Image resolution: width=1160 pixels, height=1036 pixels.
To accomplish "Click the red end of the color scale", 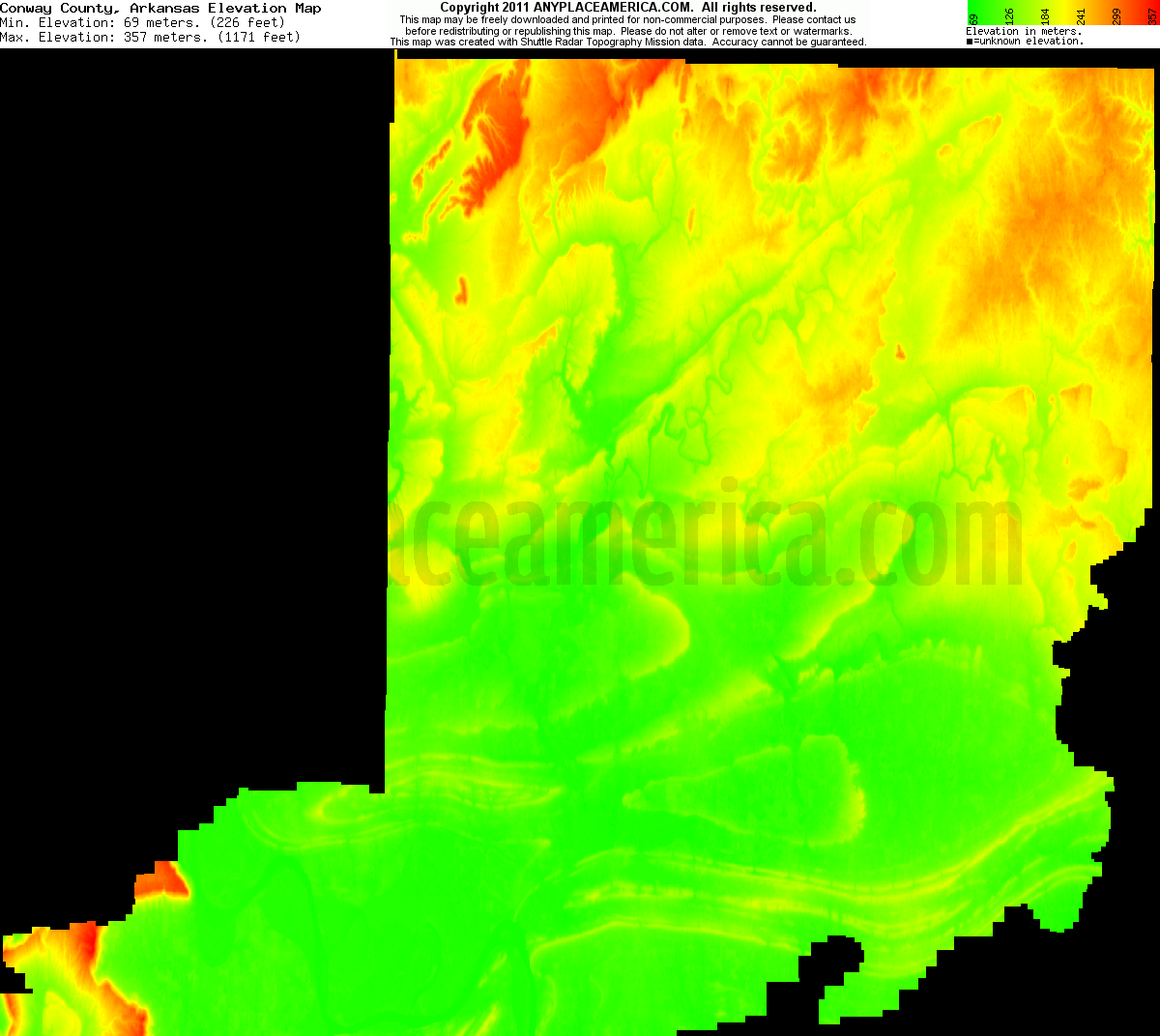I will (1155, 5).
